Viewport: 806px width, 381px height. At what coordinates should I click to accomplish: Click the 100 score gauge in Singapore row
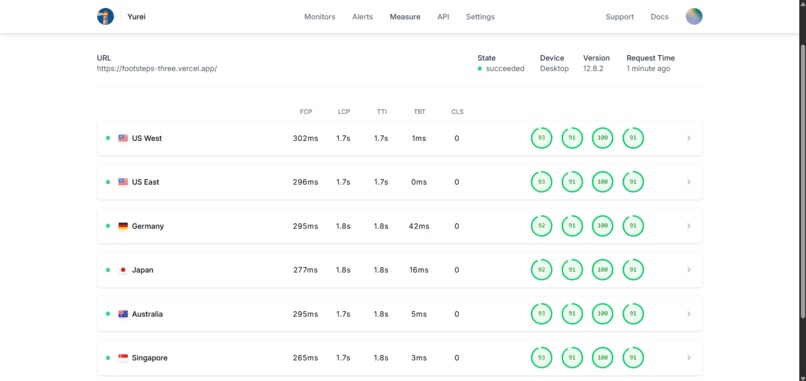coord(602,358)
